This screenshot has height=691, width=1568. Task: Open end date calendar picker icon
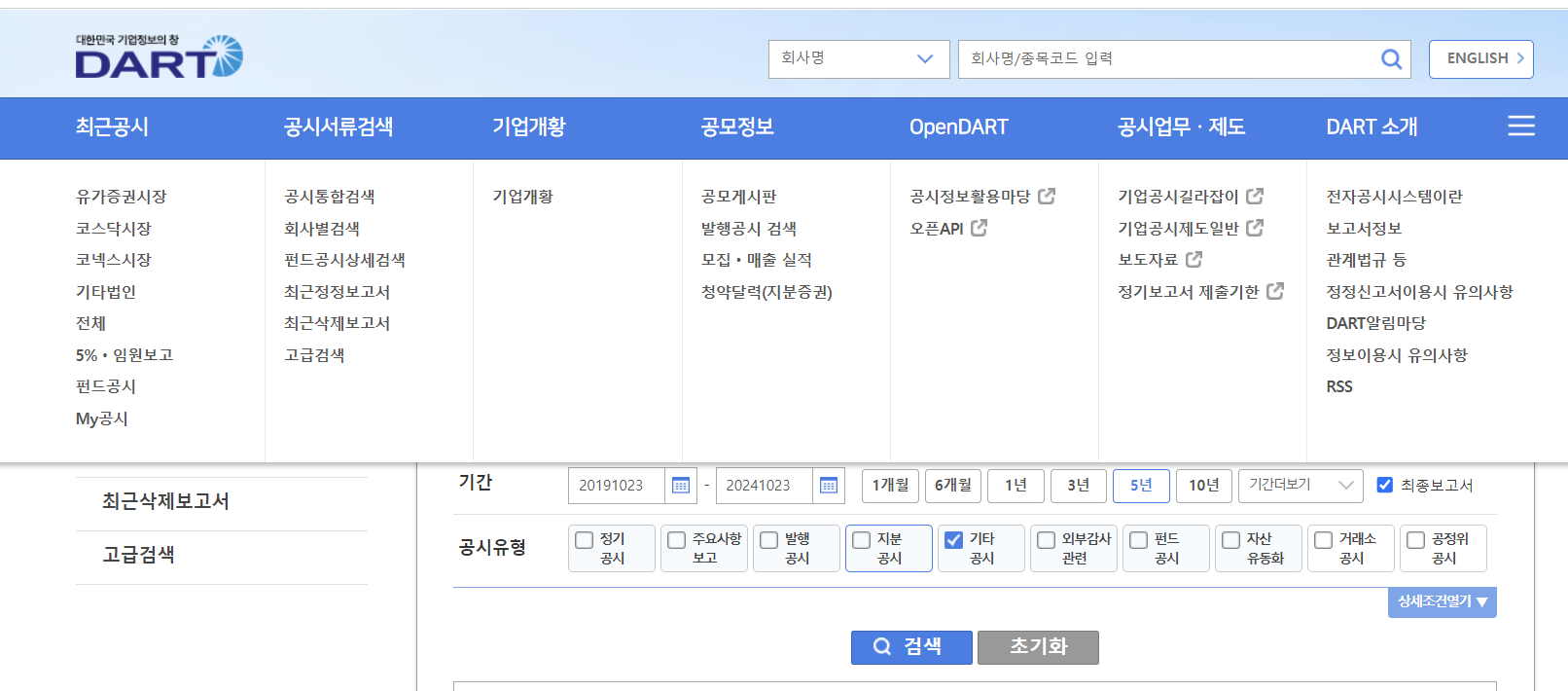coord(829,486)
